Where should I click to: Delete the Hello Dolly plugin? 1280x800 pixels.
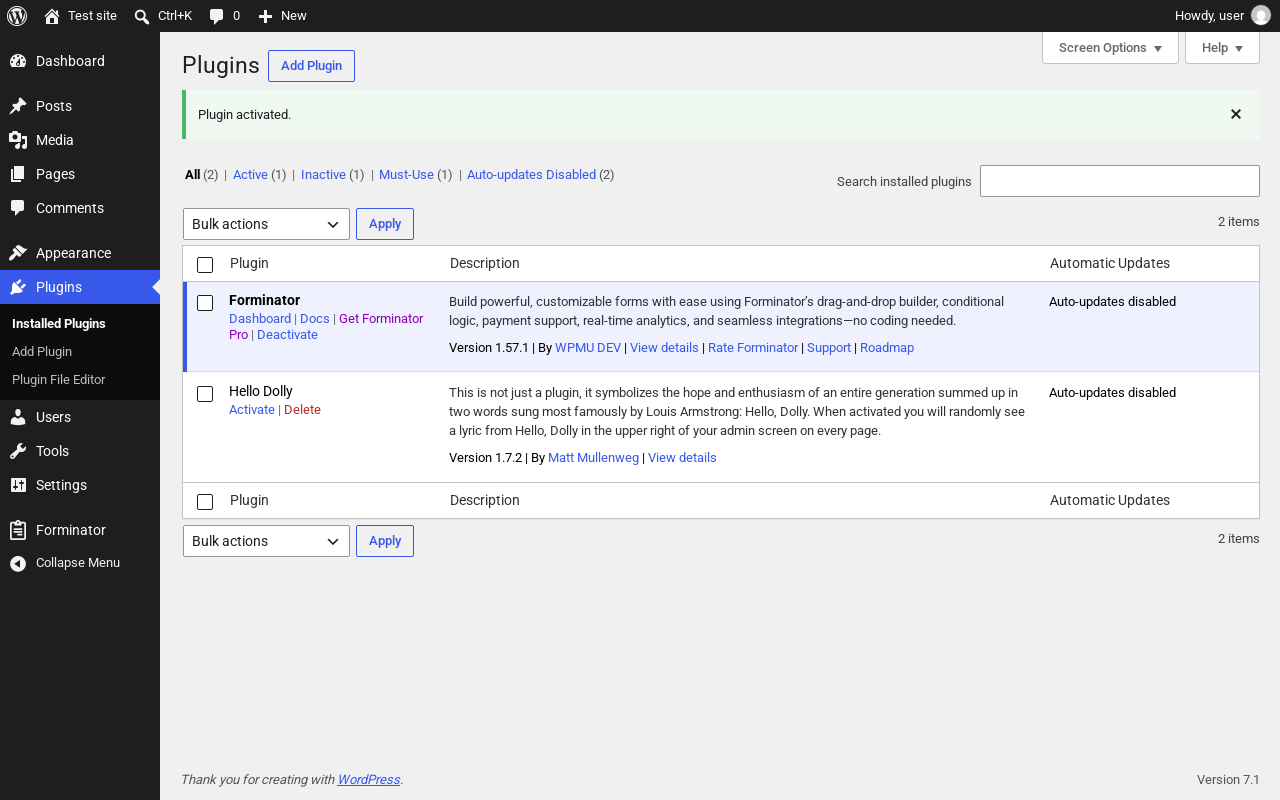tap(302, 410)
